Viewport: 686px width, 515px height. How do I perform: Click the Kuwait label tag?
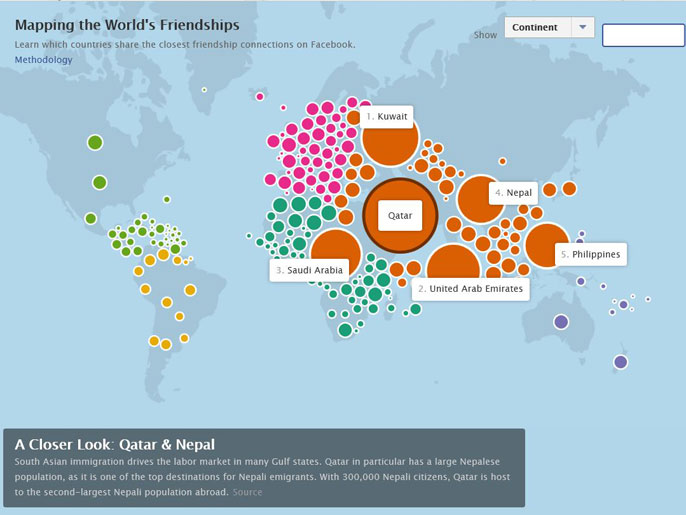point(387,117)
